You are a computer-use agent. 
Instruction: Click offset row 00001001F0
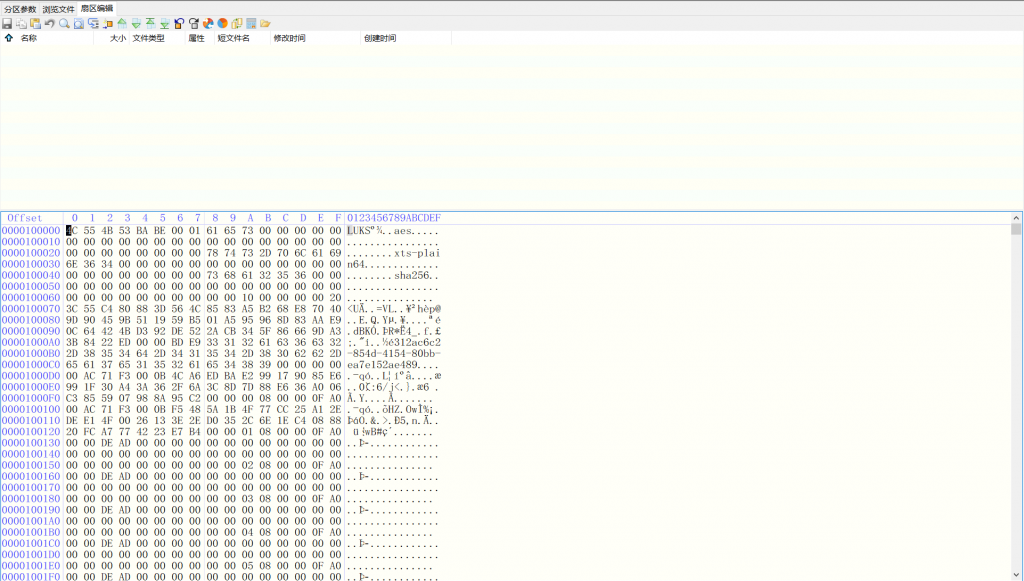tap(31, 576)
